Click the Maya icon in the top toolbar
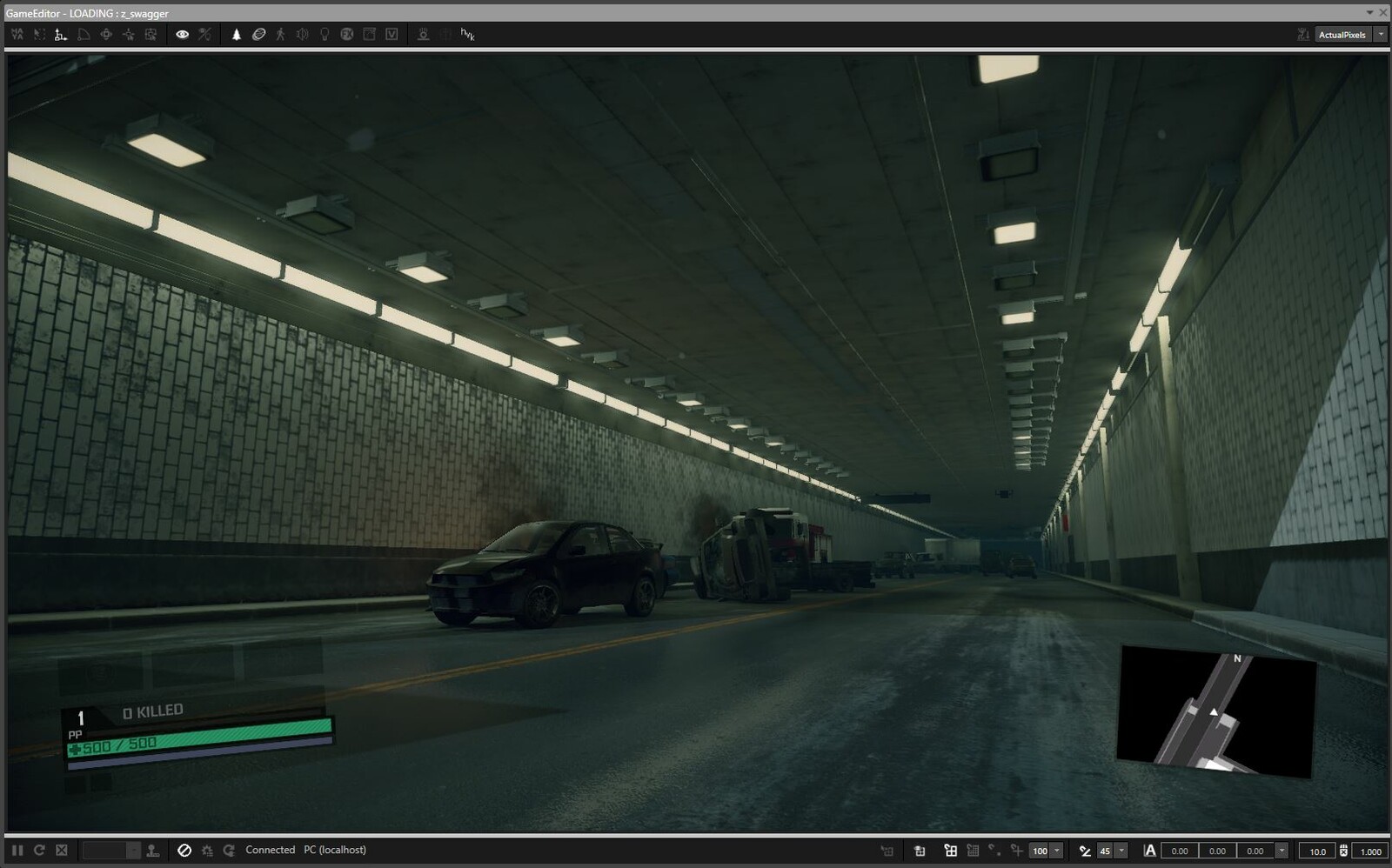 [17, 35]
